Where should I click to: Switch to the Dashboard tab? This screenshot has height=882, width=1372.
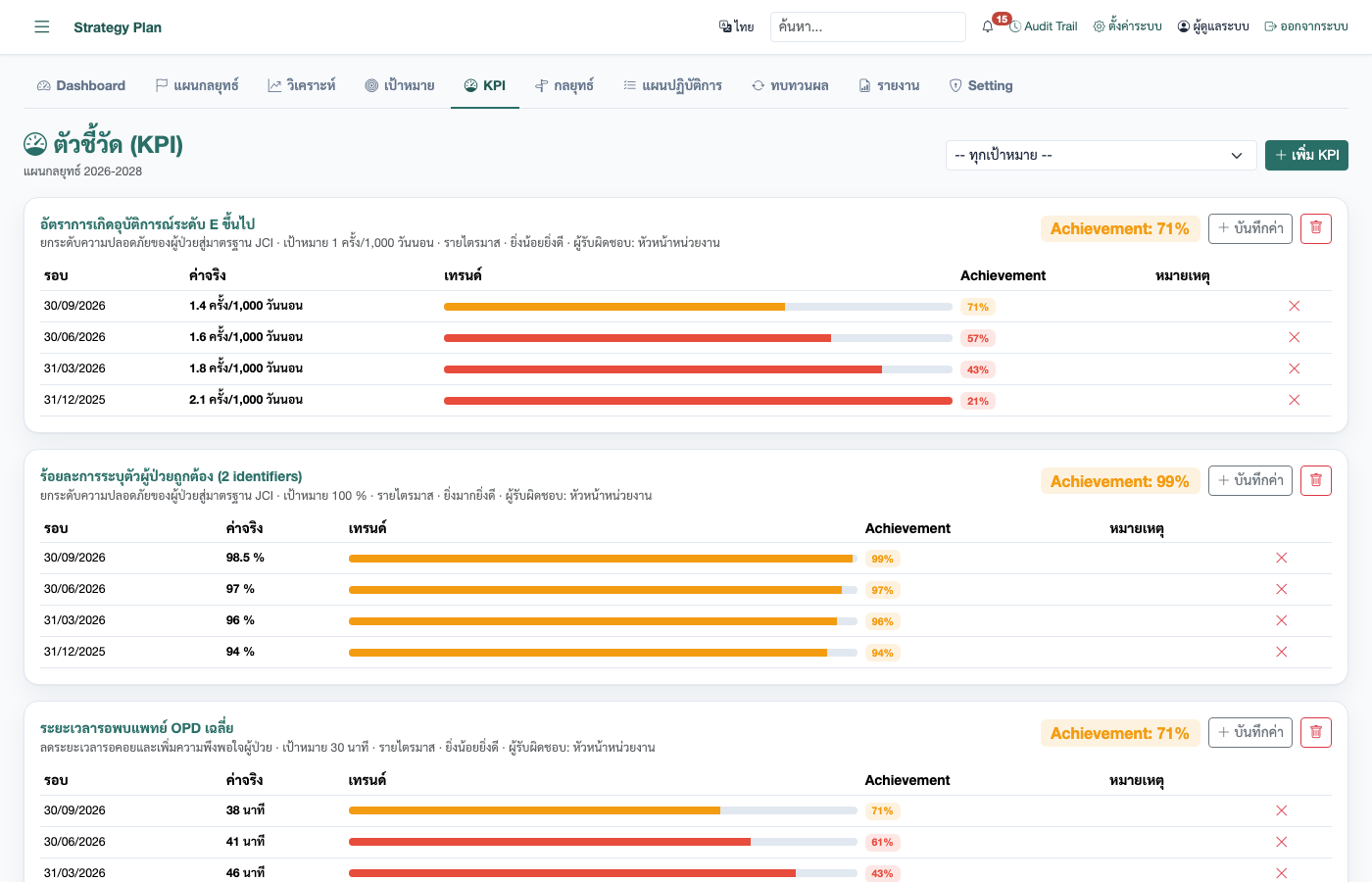point(81,85)
